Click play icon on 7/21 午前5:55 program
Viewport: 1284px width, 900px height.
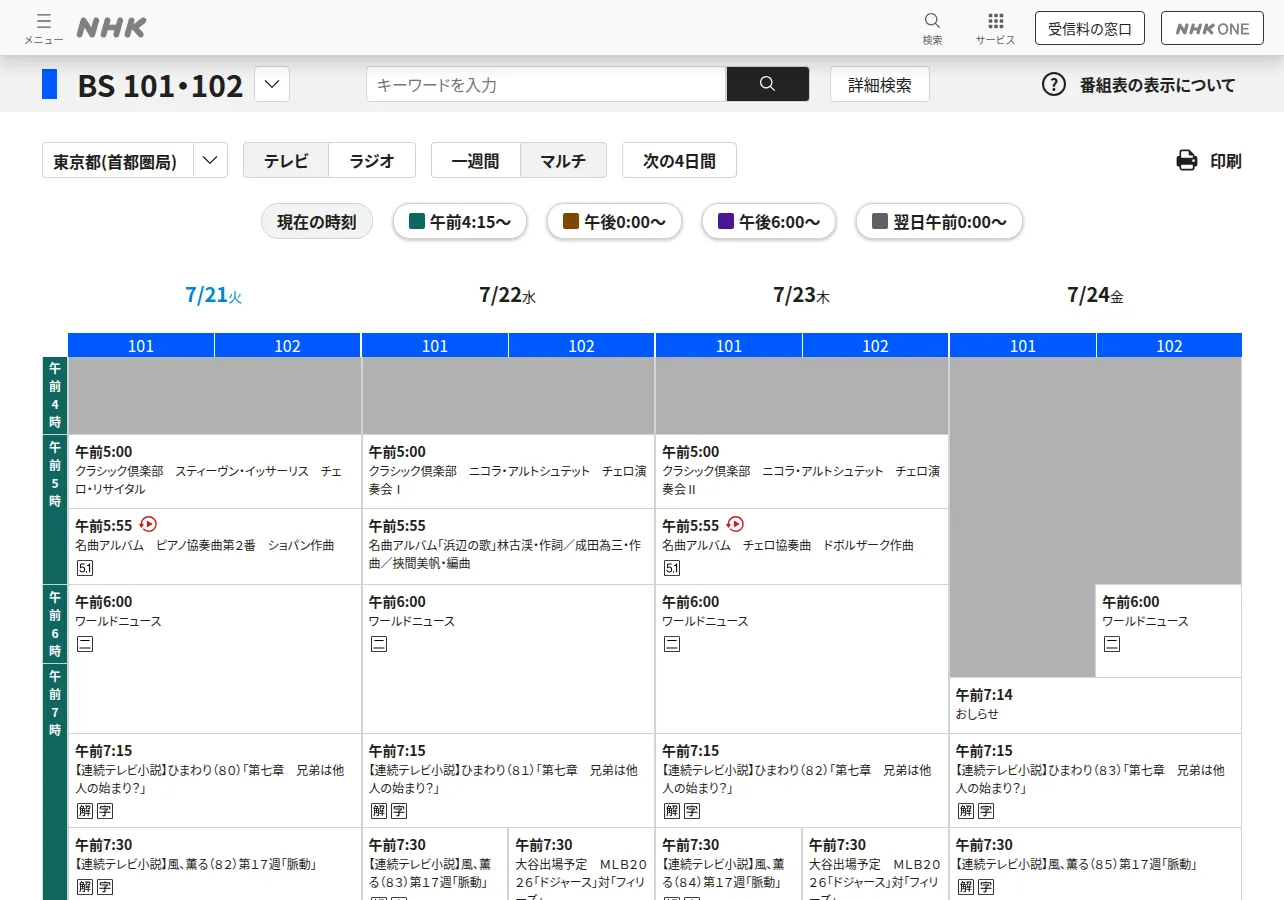[x=149, y=524]
